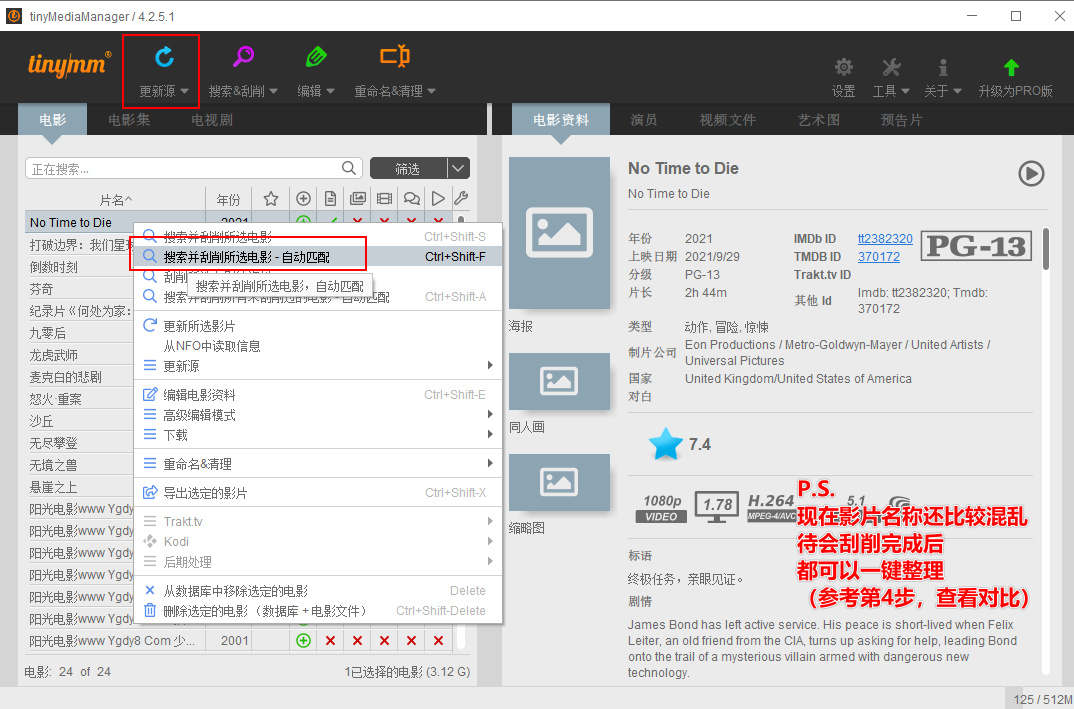
Task: Expand the filter button dropdown arrow
Action: coord(458,169)
